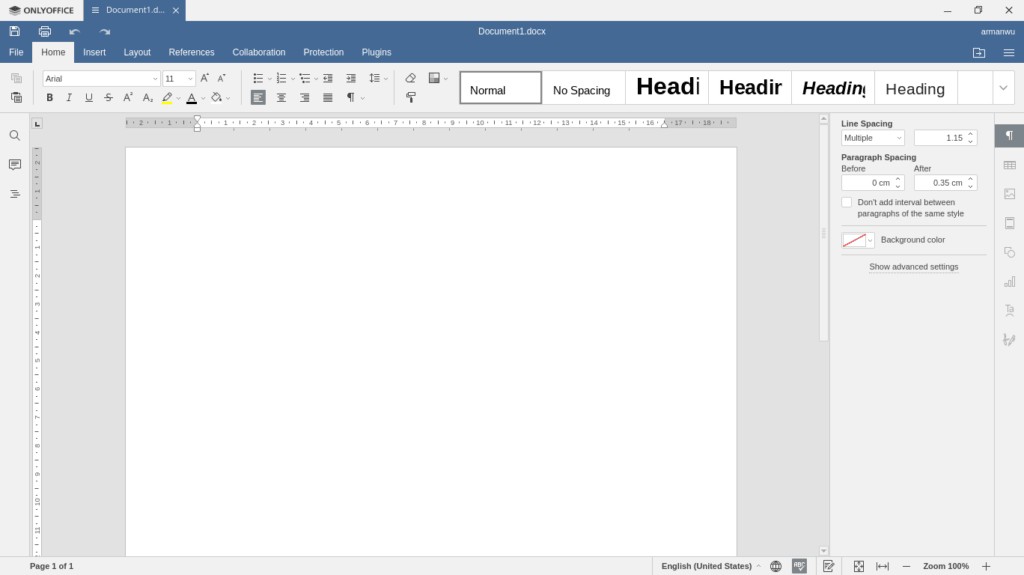1024x575 pixels.
Task: Click the Track changes status bar icon
Action: pyautogui.click(x=828, y=566)
